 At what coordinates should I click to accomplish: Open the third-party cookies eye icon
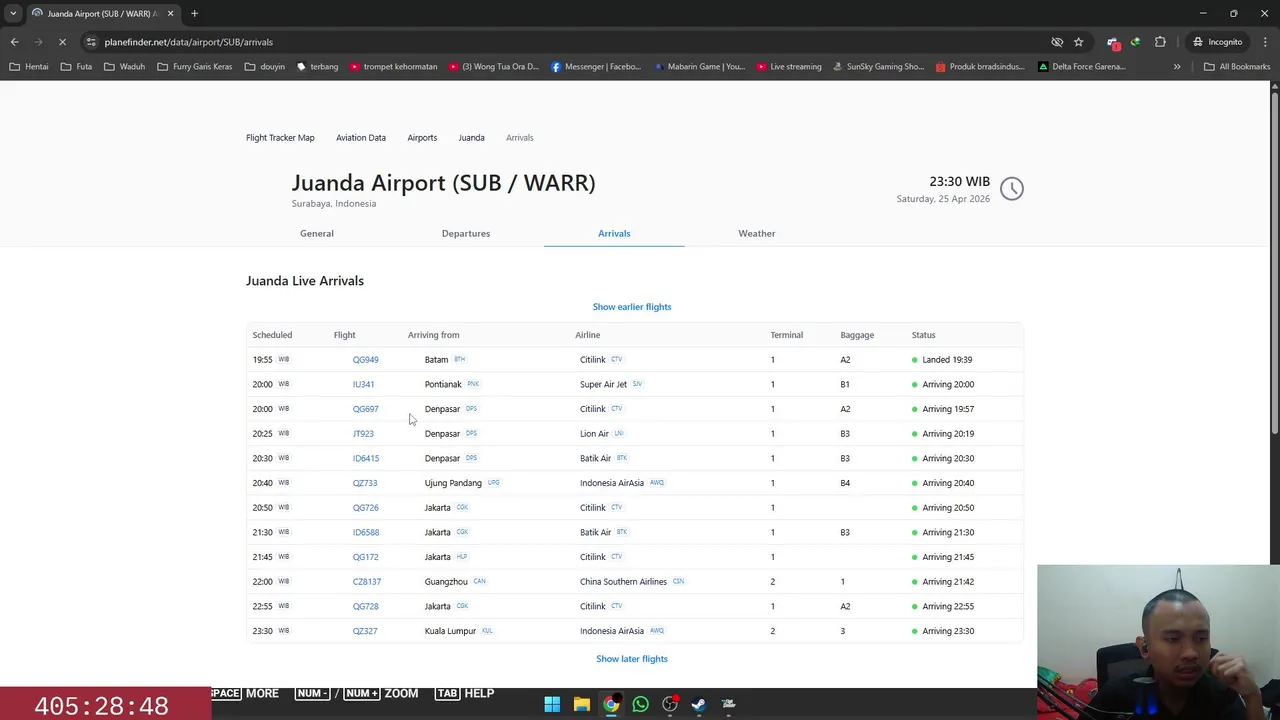(1057, 42)
